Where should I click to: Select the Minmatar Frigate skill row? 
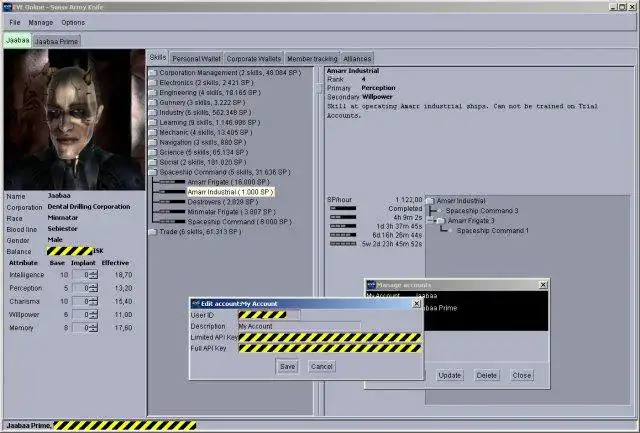pyautogui.click(x=231, y=212)
